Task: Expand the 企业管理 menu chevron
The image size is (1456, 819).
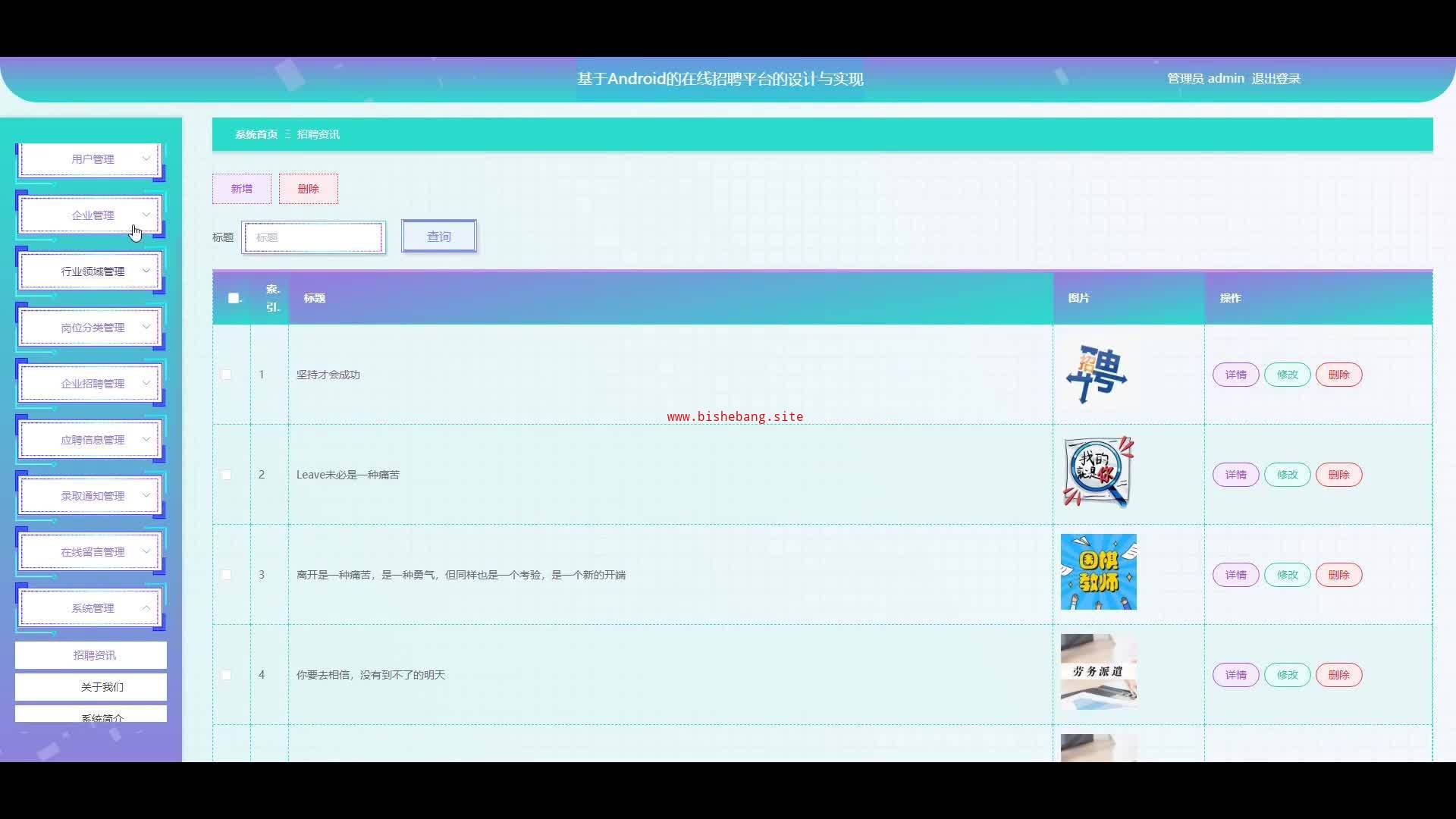Action: click(x=146, y=215)
